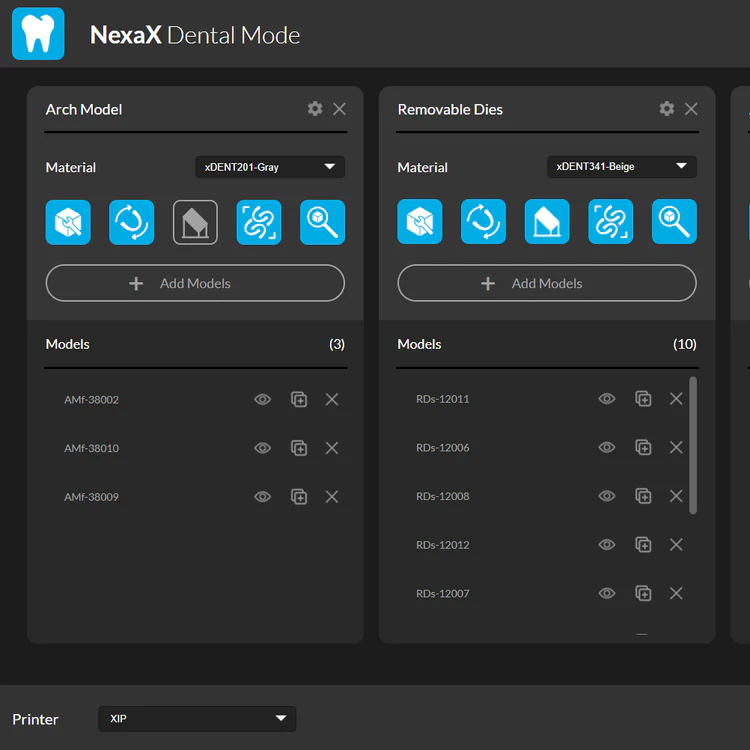Toggle visibility of RDs-12011
The height and width of the screenshot is (750, 750).
pos(607,399)
